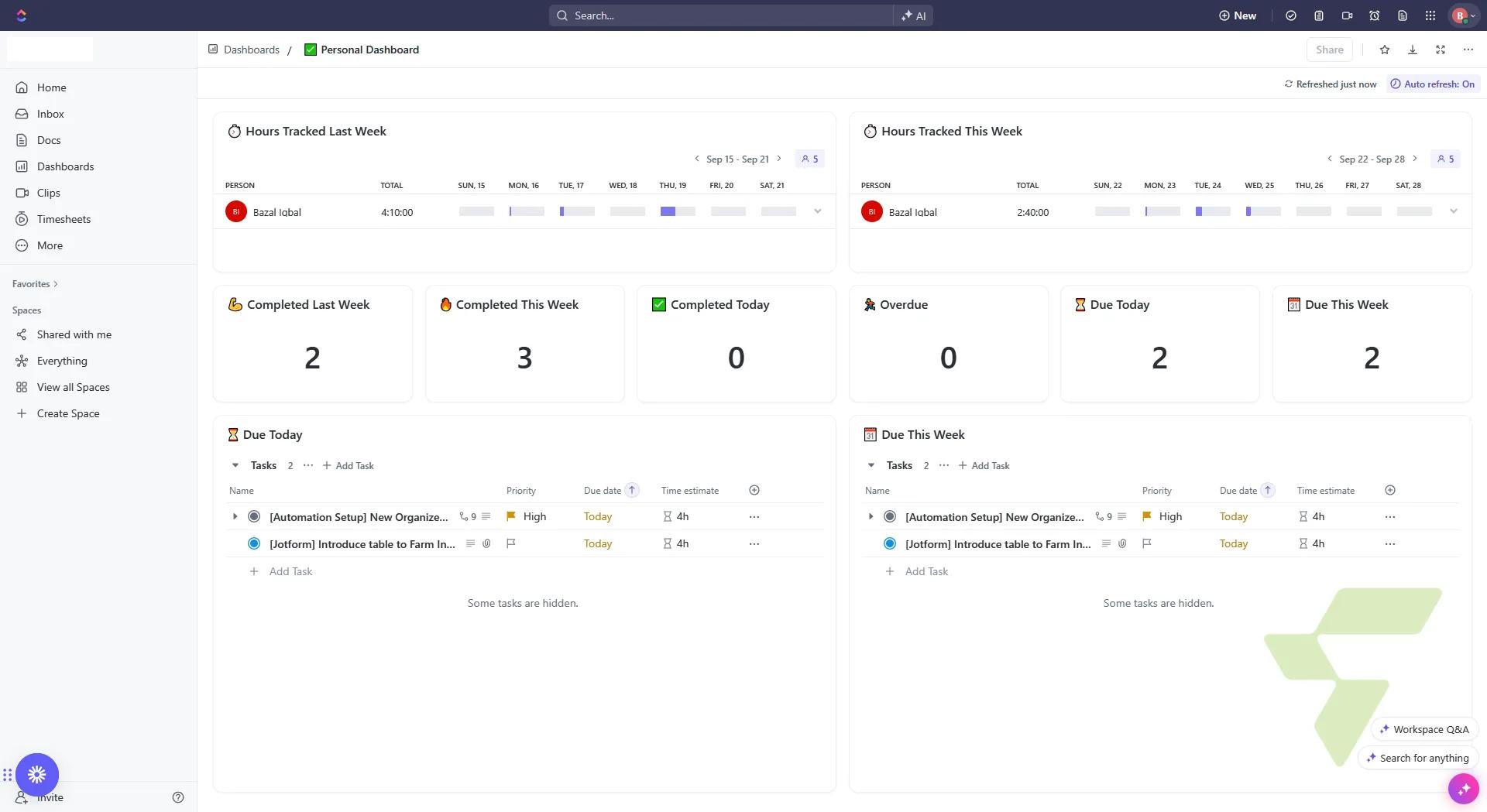This screenshot has width=1487, height=812.
Task: Open the dashboard more options ellipsis
Action: point(1468,50)
